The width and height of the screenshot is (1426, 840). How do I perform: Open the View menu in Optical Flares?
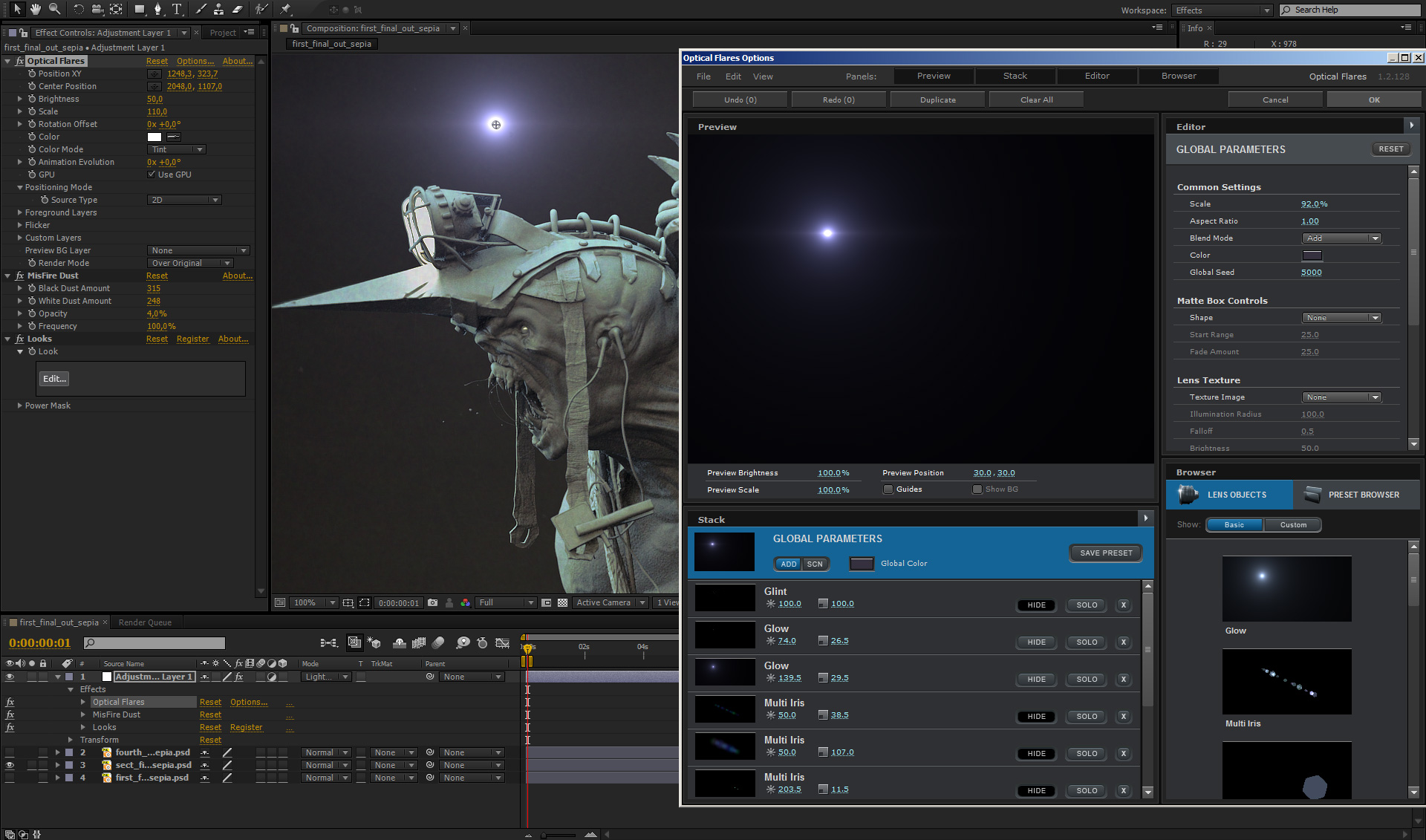pos(763,76)
